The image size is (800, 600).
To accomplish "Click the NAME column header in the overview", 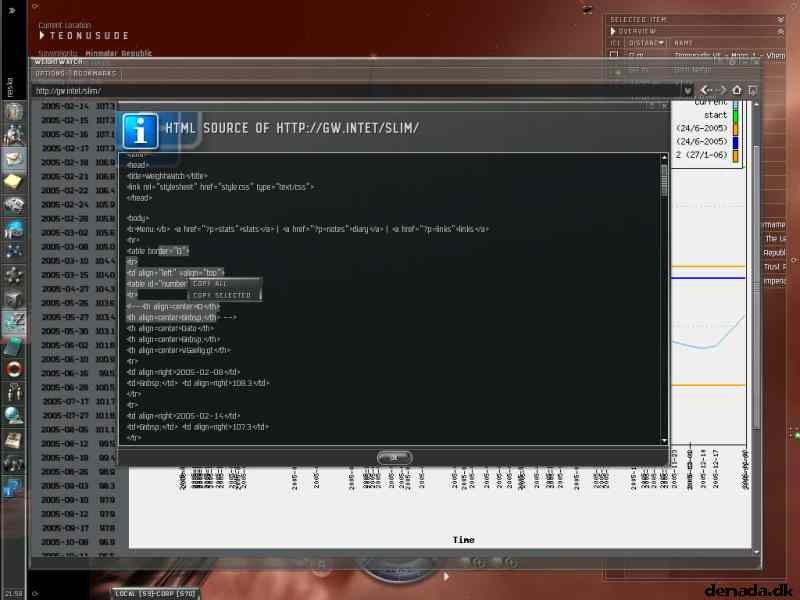I will pos(683,43).
